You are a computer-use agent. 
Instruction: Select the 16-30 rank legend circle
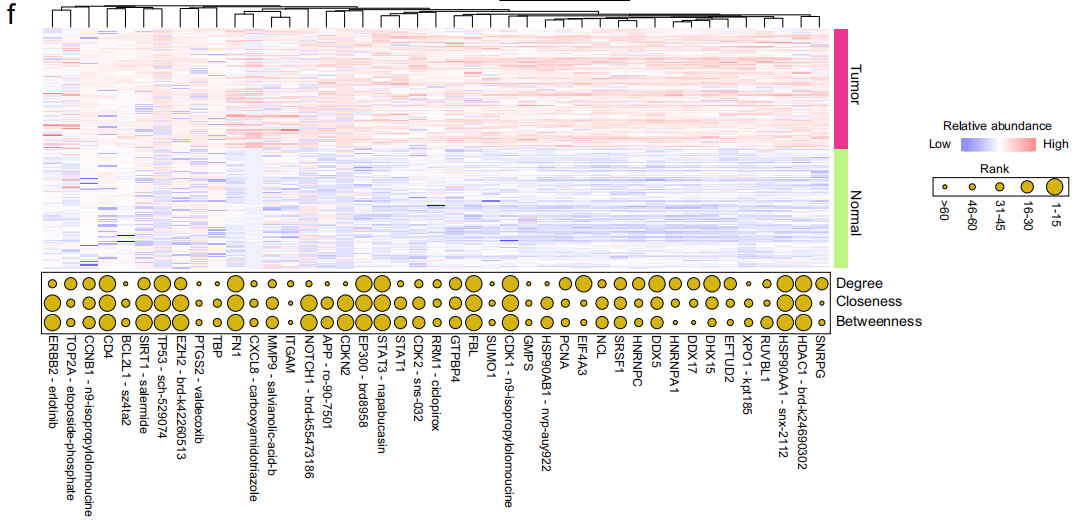point(1025,187)
